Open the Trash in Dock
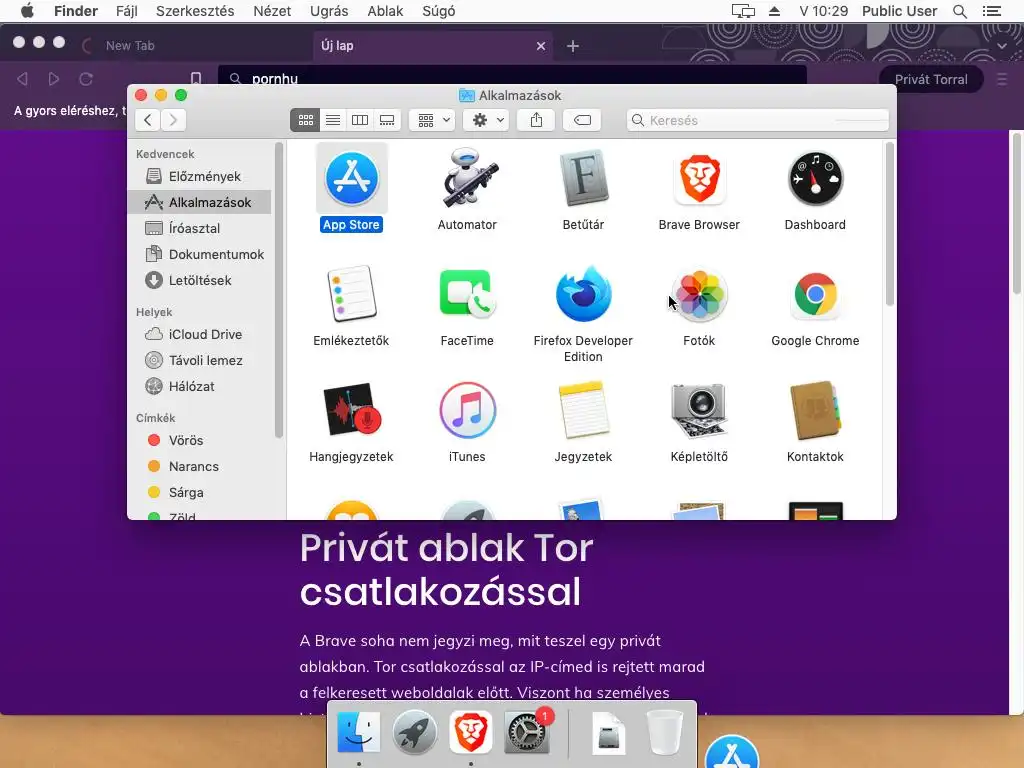 pyautogui.click(x=664, y=732)
